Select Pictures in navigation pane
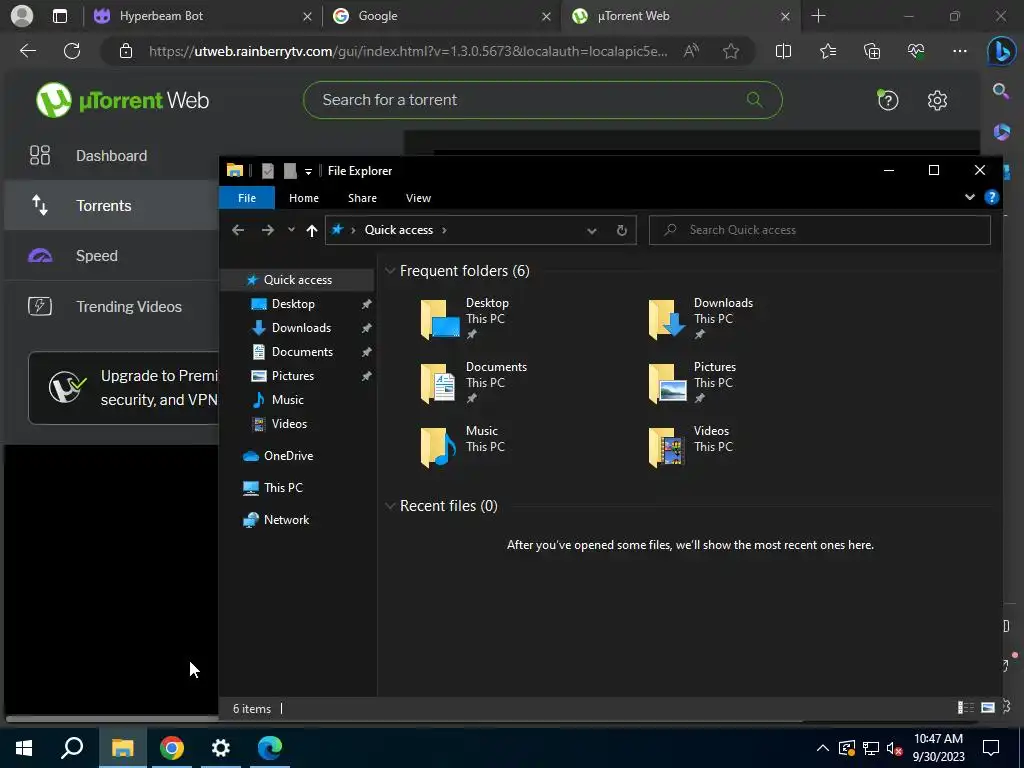This screenshot has width=1024, height=768. pos(293,376)
